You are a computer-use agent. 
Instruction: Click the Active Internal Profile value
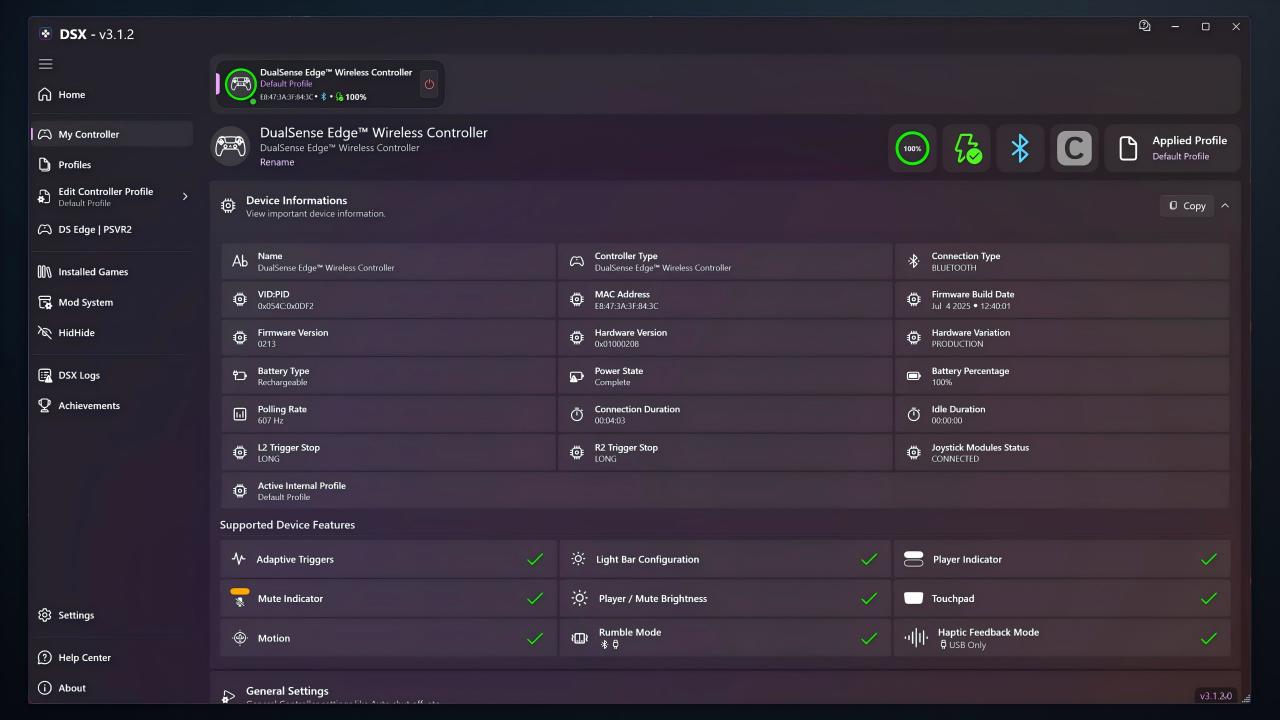[x=284, y=497]
